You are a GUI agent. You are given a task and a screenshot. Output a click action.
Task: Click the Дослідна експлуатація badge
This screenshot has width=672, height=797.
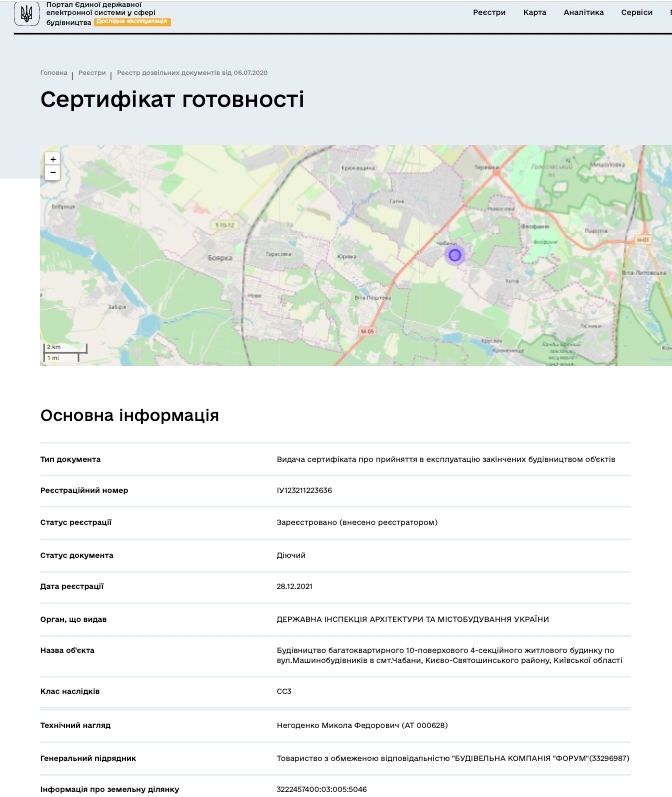[132, 22]
